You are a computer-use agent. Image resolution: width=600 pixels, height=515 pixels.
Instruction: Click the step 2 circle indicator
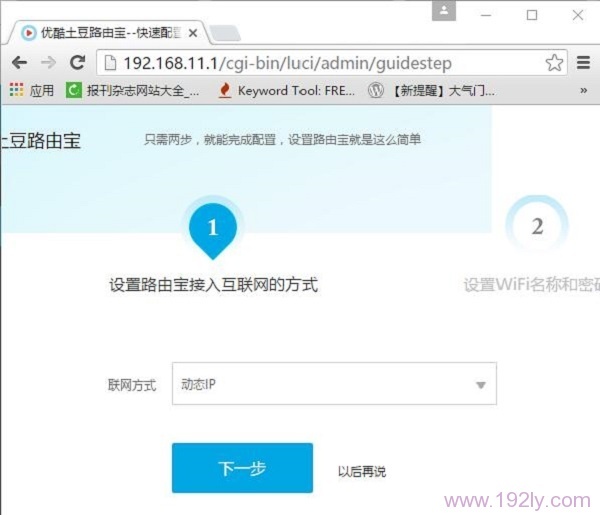[537, 226]
